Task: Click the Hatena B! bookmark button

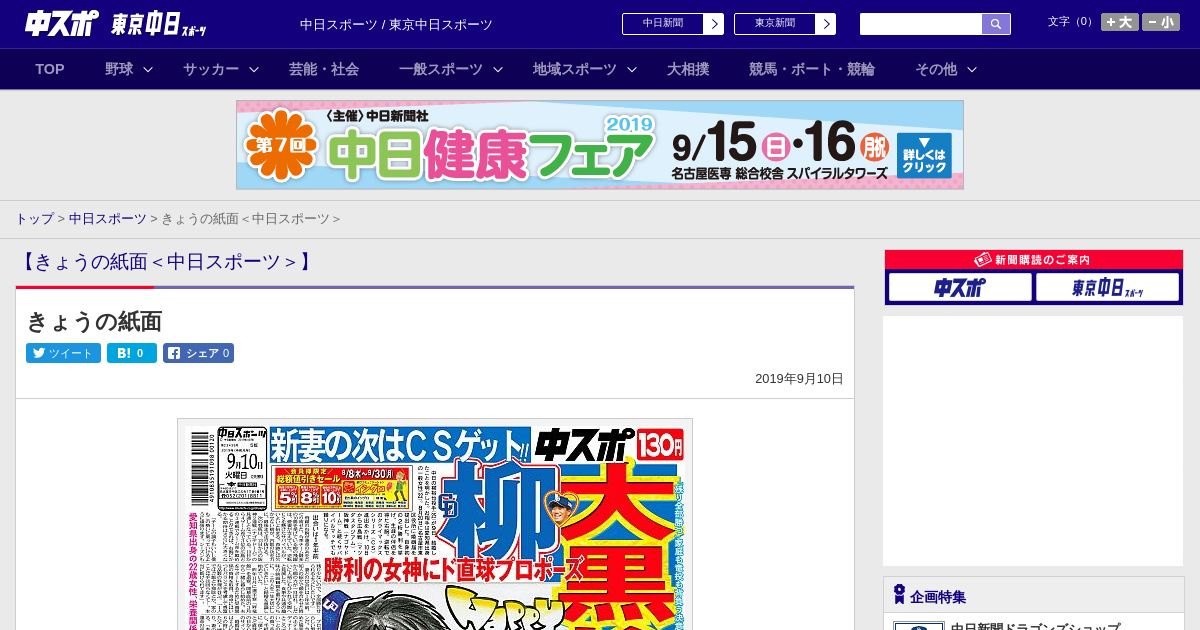Action: [132, 353]
